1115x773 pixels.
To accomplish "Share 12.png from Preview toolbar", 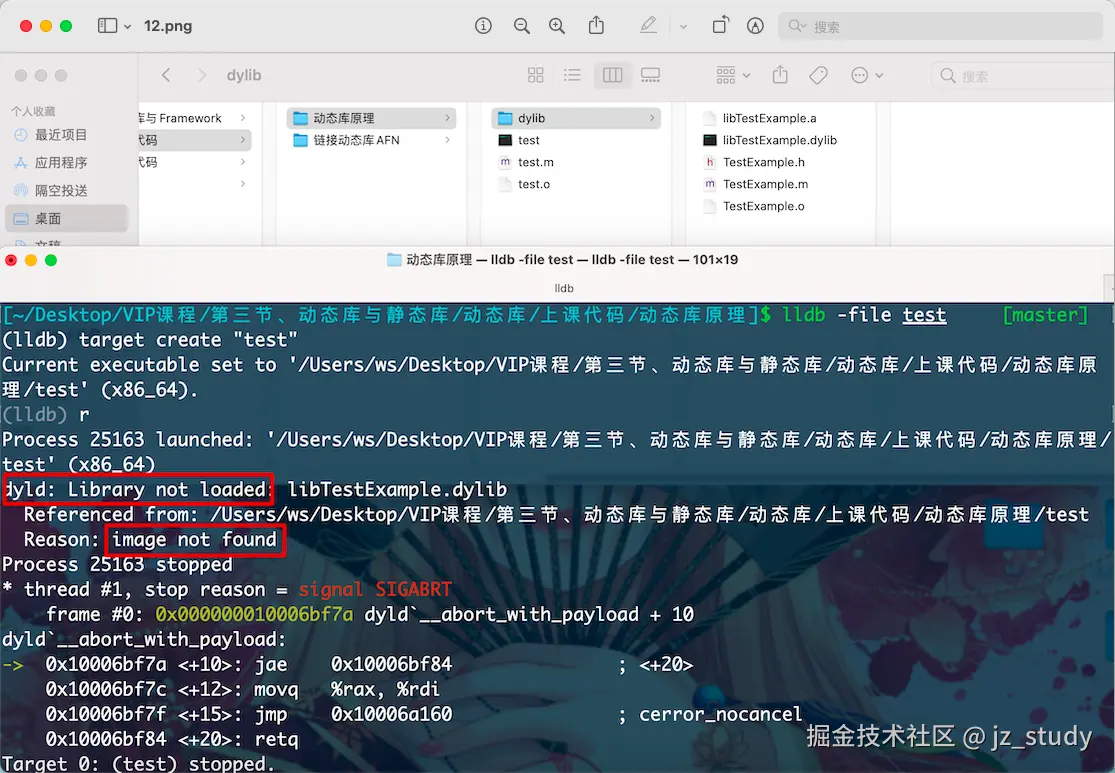I will (596, 26).
